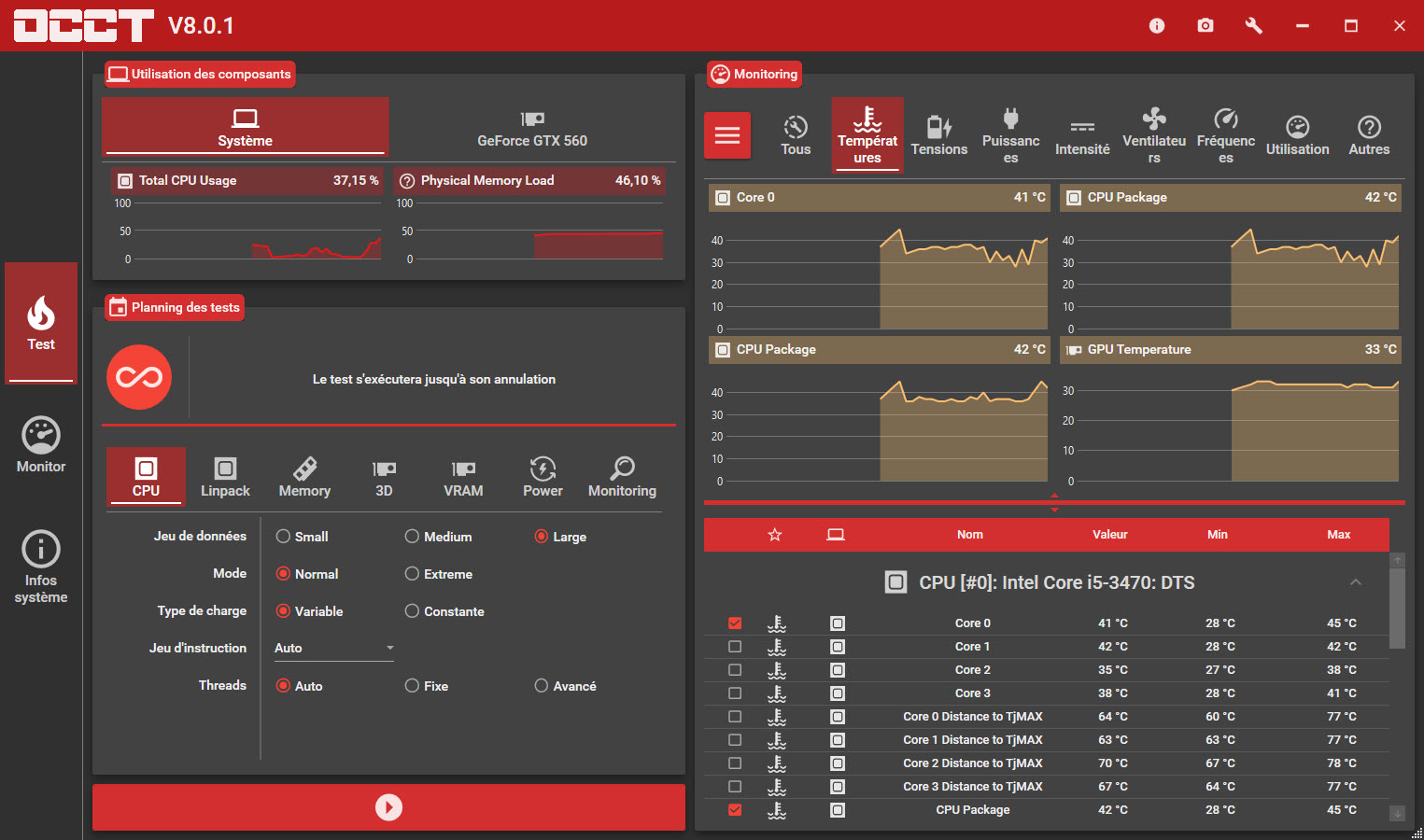The width and height of the screenshot is (1424, 840).
Task: Open the Jeu d'instruction Auto dropdown
Action: [333, 648]
